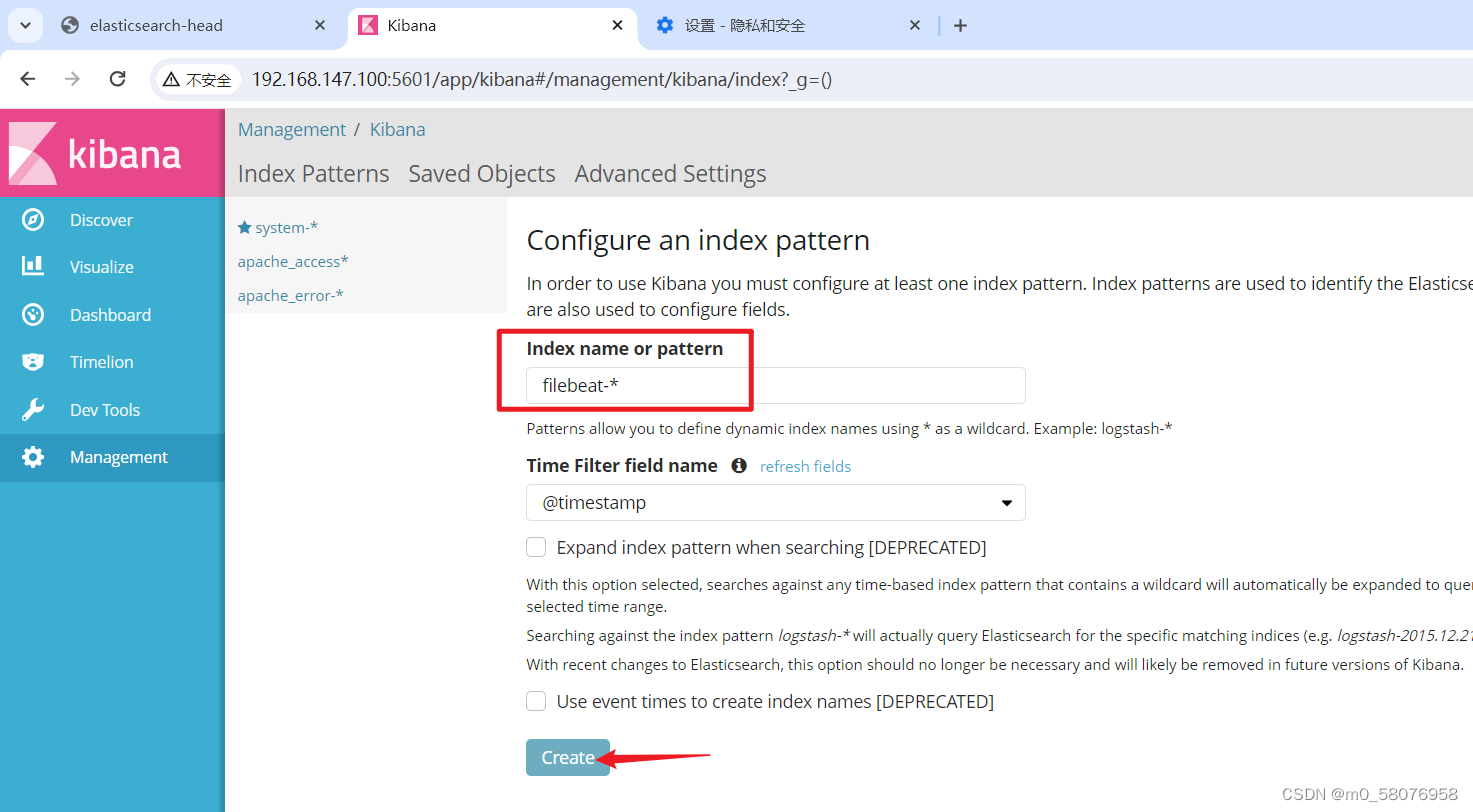Close the settings privacy tab
Viewport: 1473px width, 812px height.
[915, 26]
